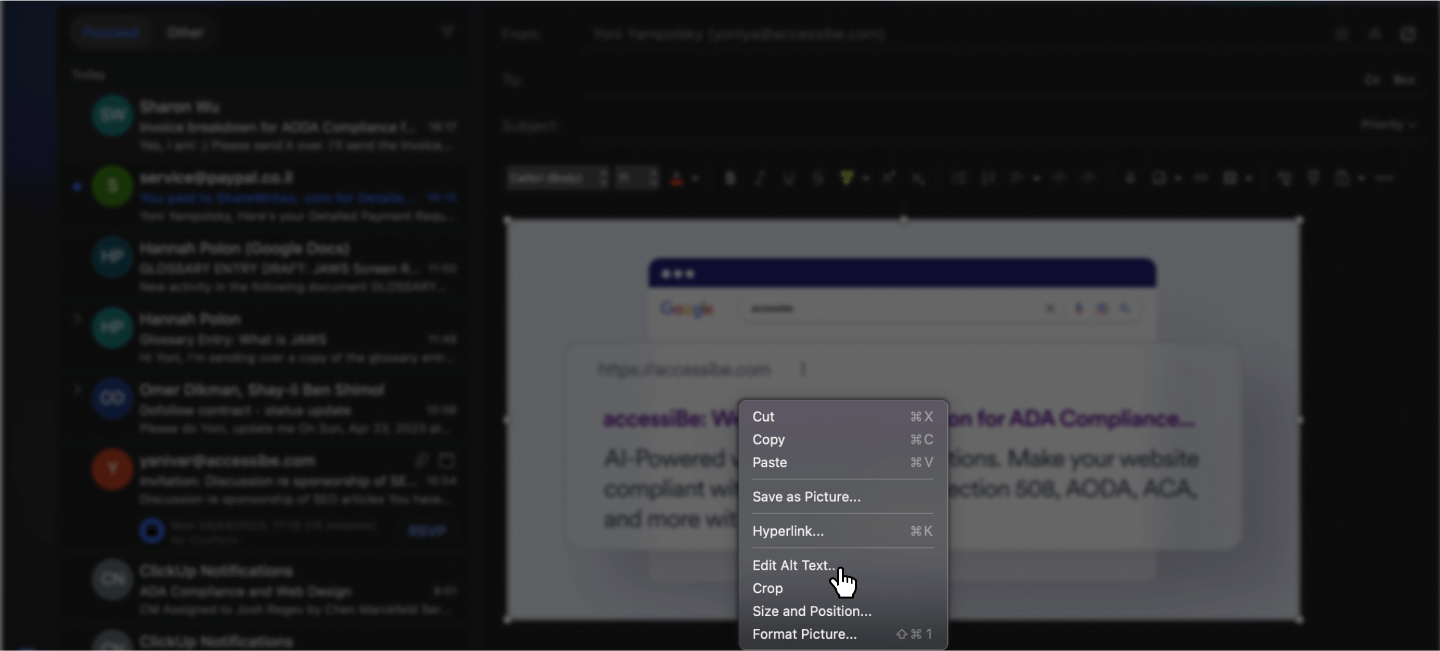Select the underline formatting icon
1440x651 pixels.
[788, 177]
